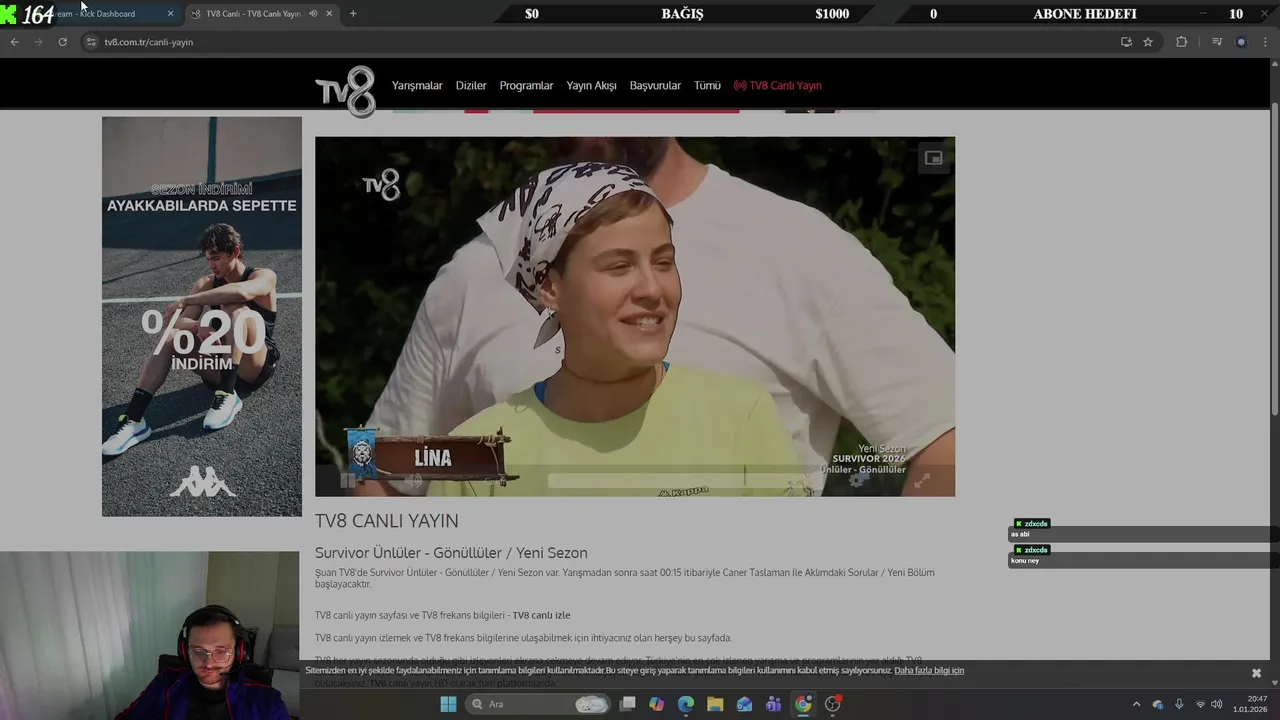Open video player settings gear
Image resolution: width=1280 pixels, height=720 pixels.
pyautogui.click(x=857, y=480)
